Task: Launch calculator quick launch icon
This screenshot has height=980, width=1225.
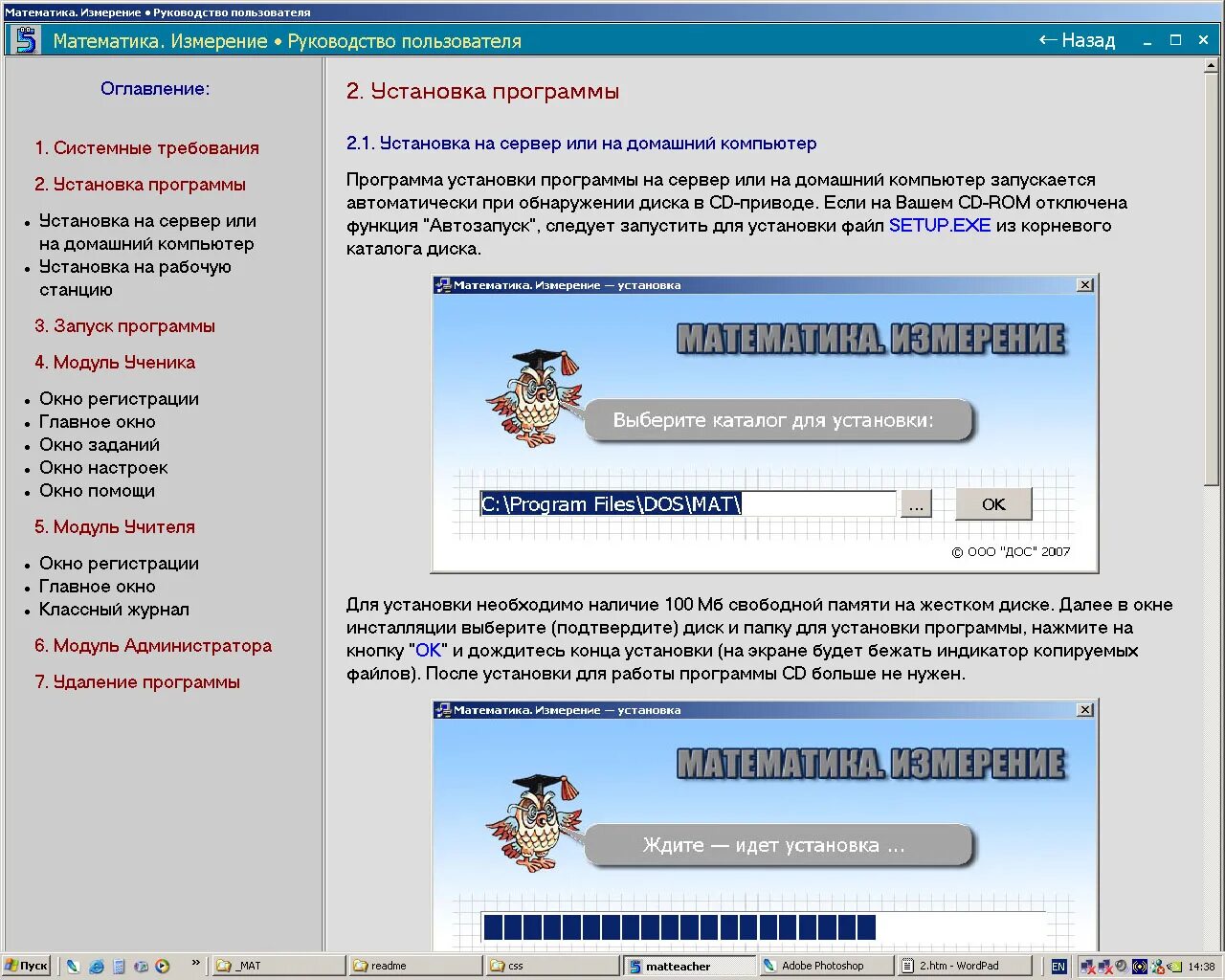Action: click(119, 967)
